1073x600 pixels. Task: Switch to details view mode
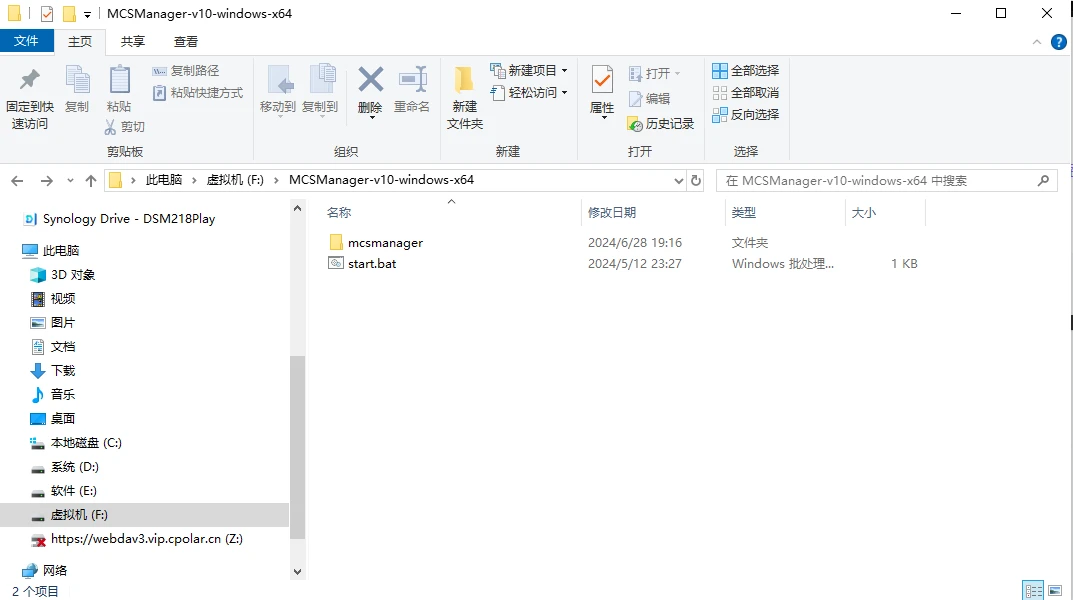(1033, 591)
